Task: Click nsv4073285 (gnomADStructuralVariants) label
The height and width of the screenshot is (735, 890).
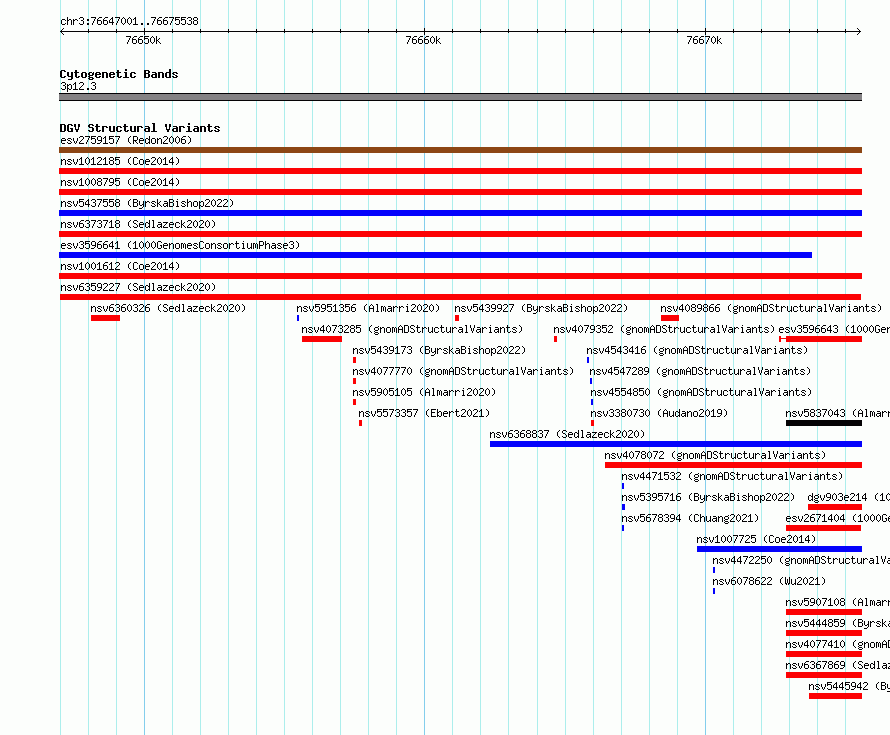Action: point(412,329)
